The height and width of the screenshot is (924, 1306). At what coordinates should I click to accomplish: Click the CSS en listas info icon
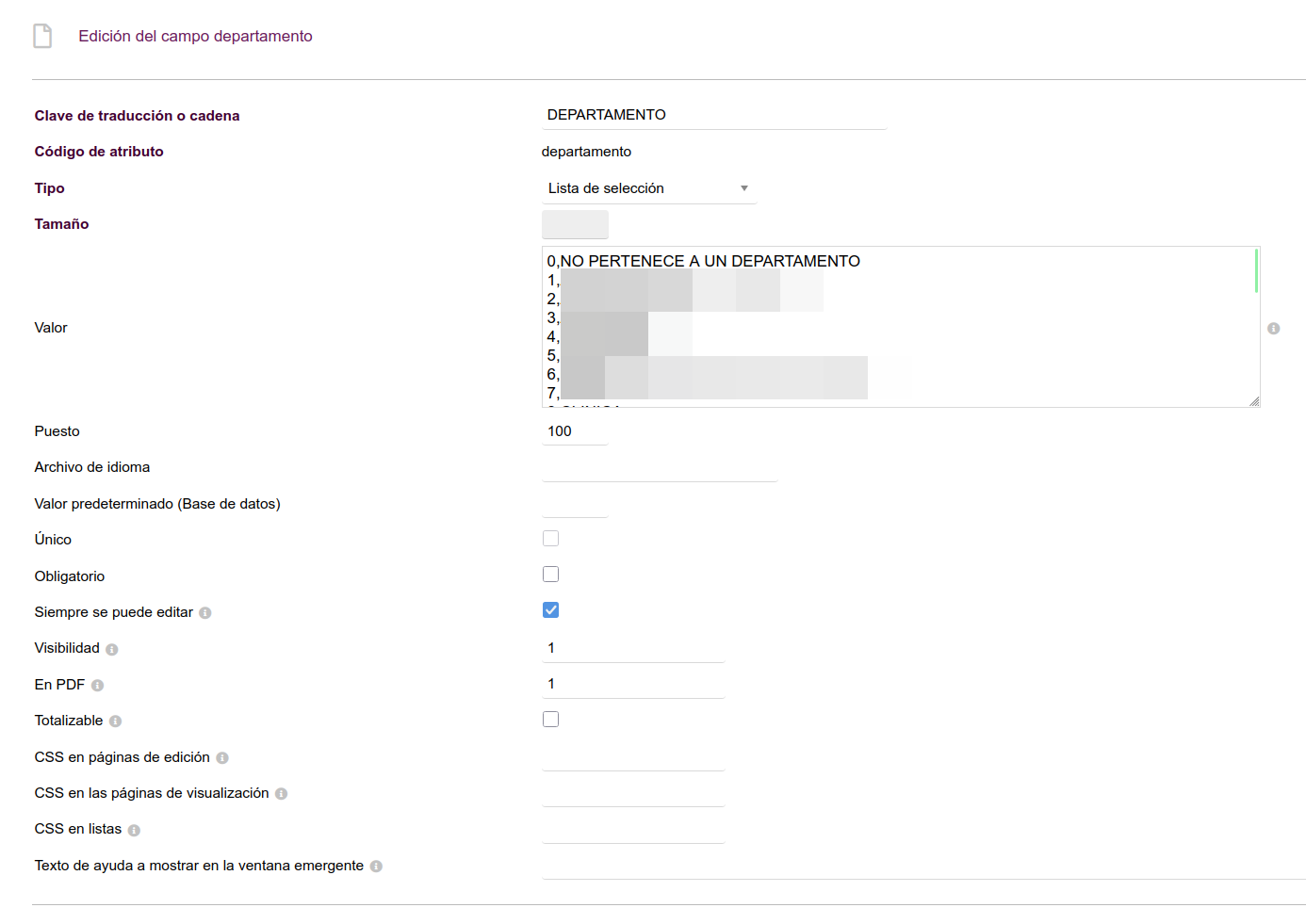[134, 830]
